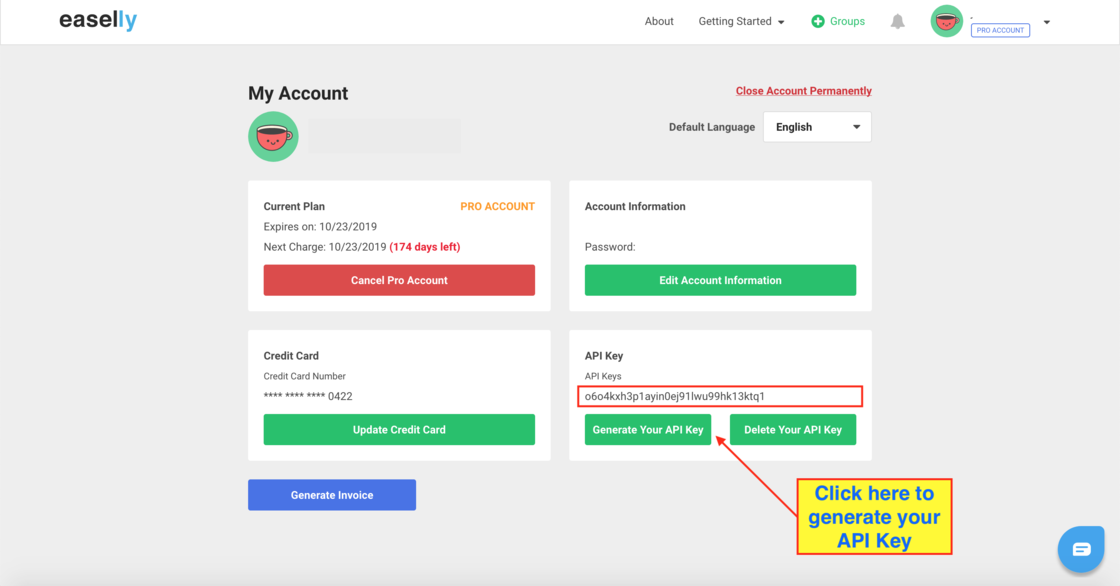The image size is (1120, 586).
Task: Cancel the Pro account
Action: [x=399, y=280]
